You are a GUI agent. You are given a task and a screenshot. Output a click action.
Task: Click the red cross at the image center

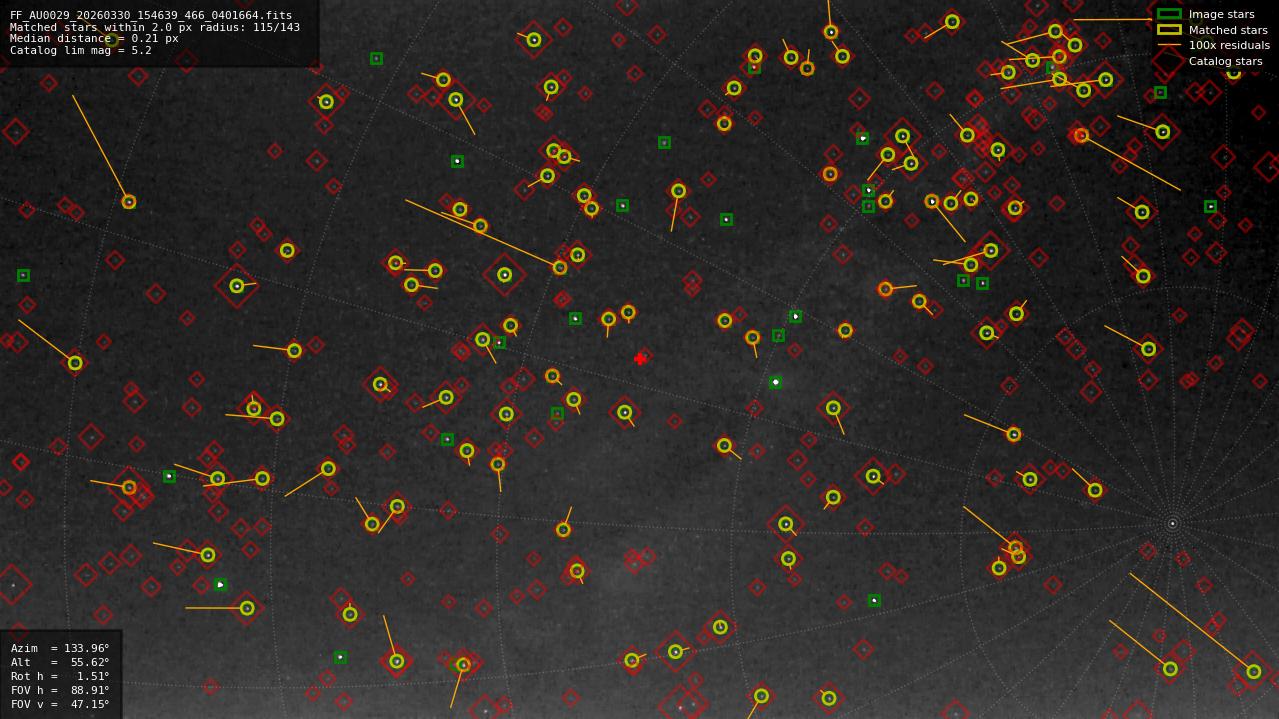(640, 358)
